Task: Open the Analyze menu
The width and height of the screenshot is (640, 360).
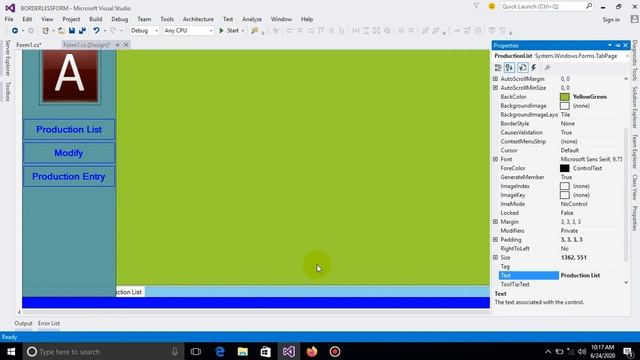Action: point(252,19)
